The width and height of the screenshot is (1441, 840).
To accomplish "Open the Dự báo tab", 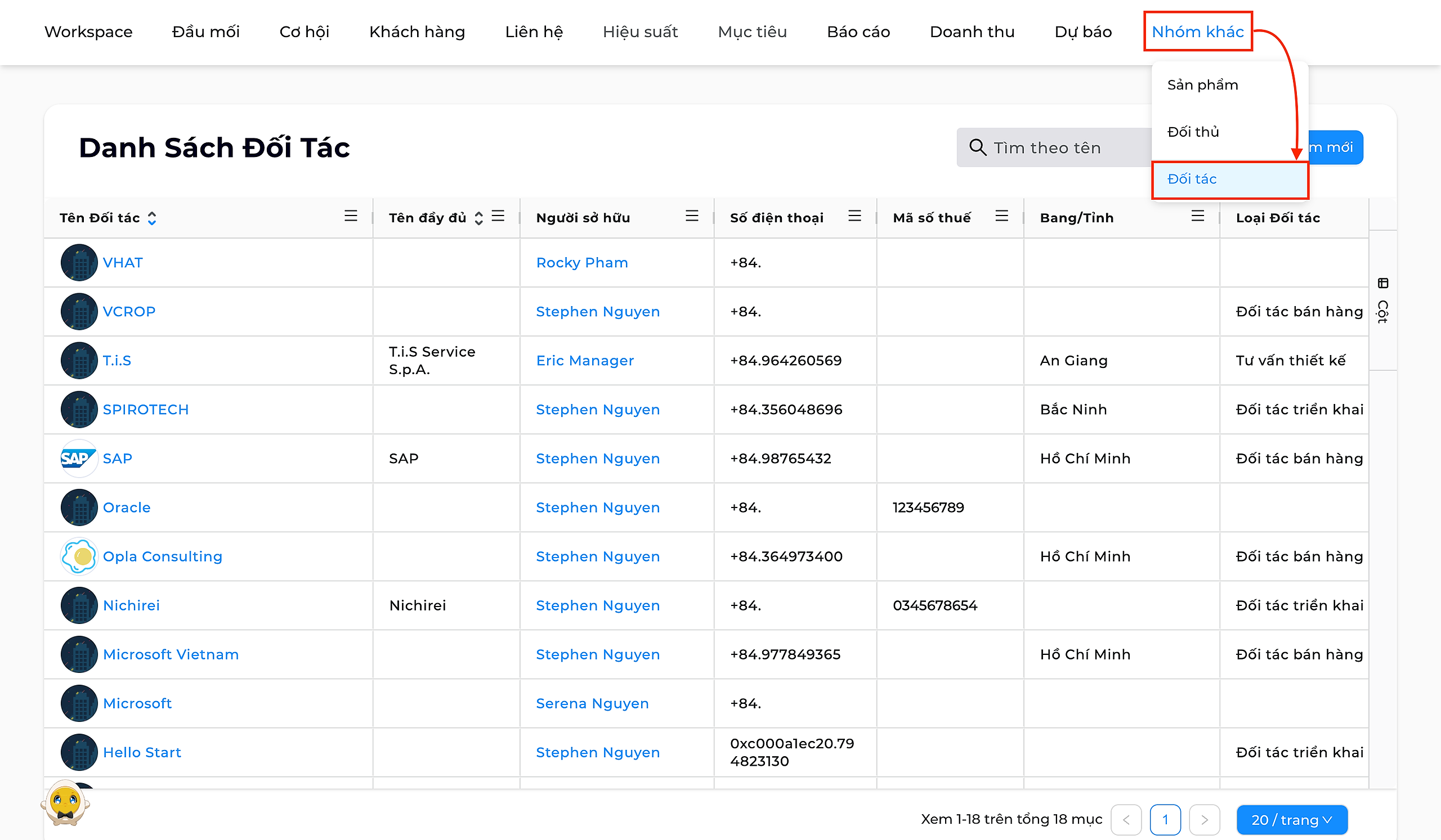I will [1083, 32].
